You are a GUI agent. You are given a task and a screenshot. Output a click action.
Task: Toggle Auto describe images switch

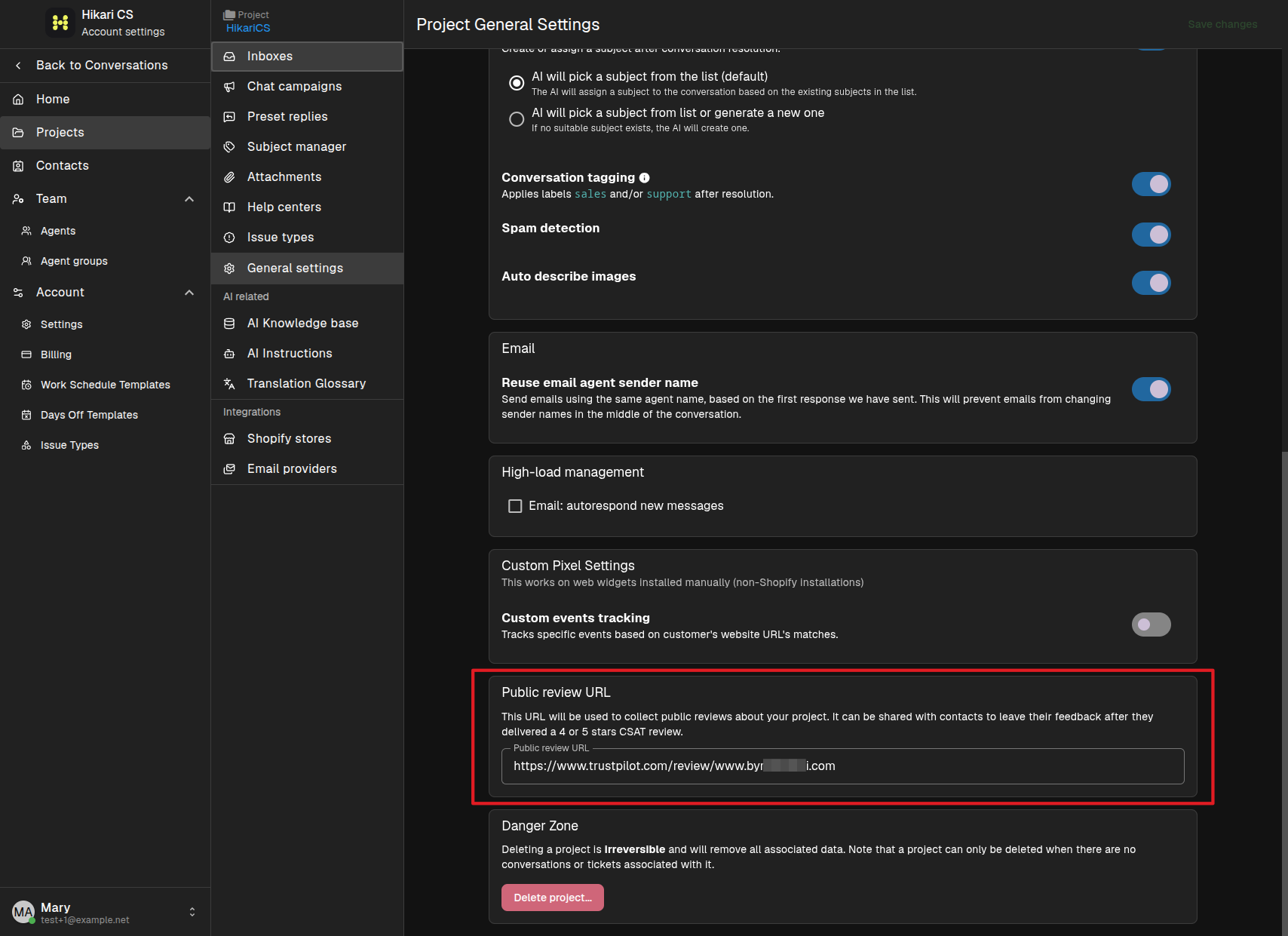1151,283
